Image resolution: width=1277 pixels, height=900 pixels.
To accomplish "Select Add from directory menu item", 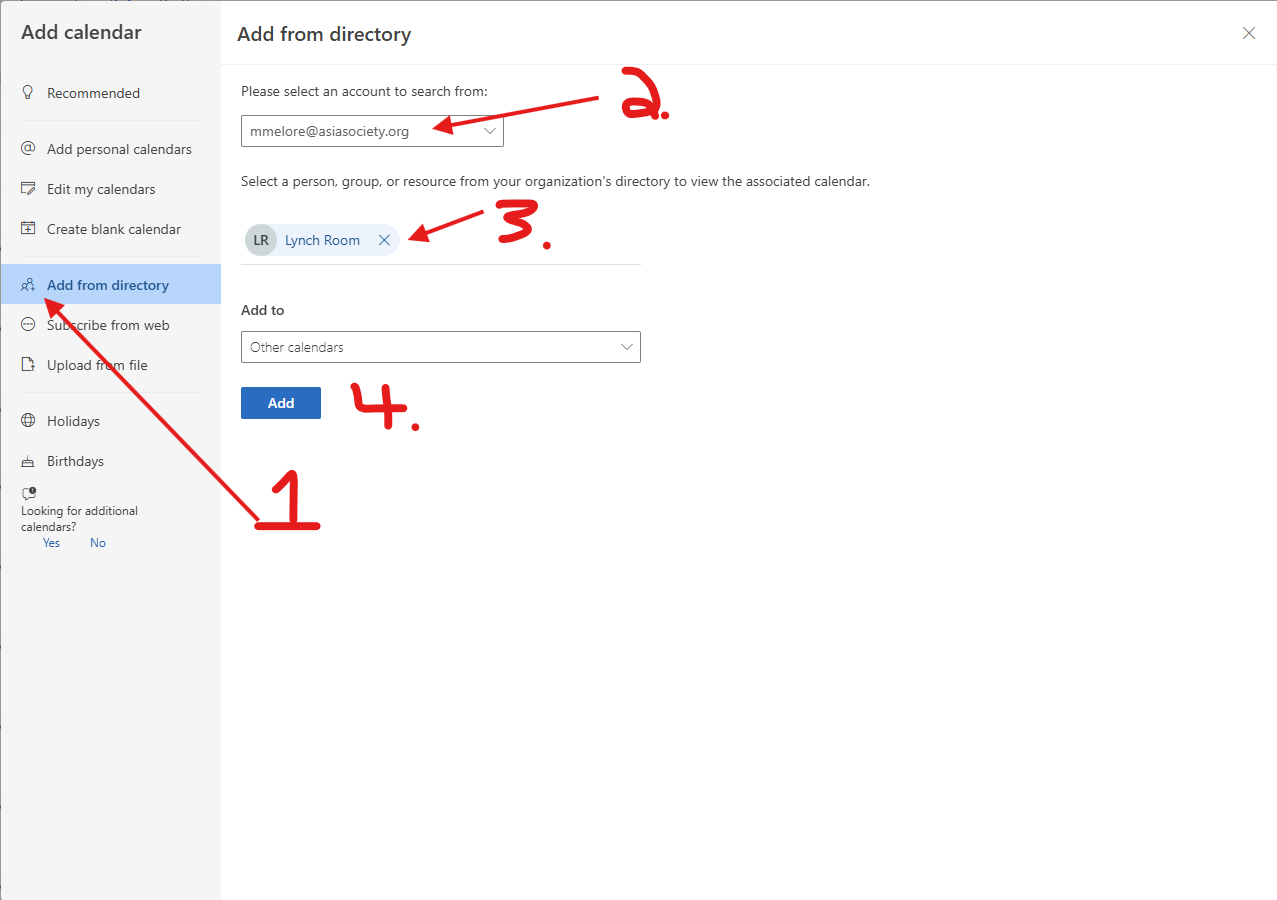I will (108, 285).
